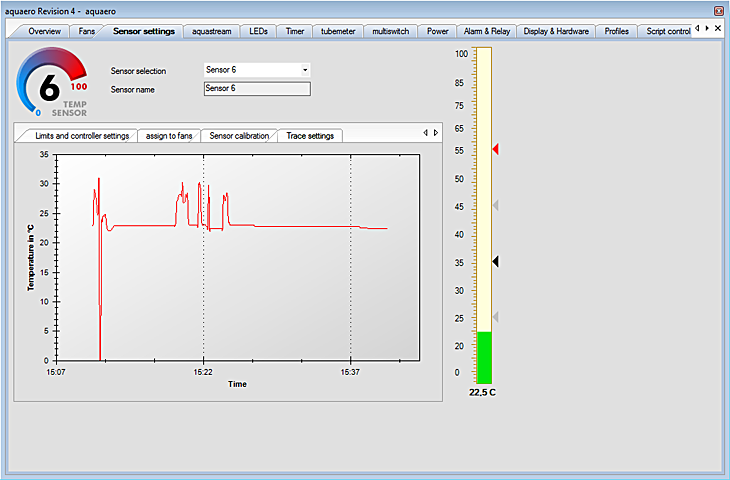Open the Sensor selection dropdown

tap(305, 70)
